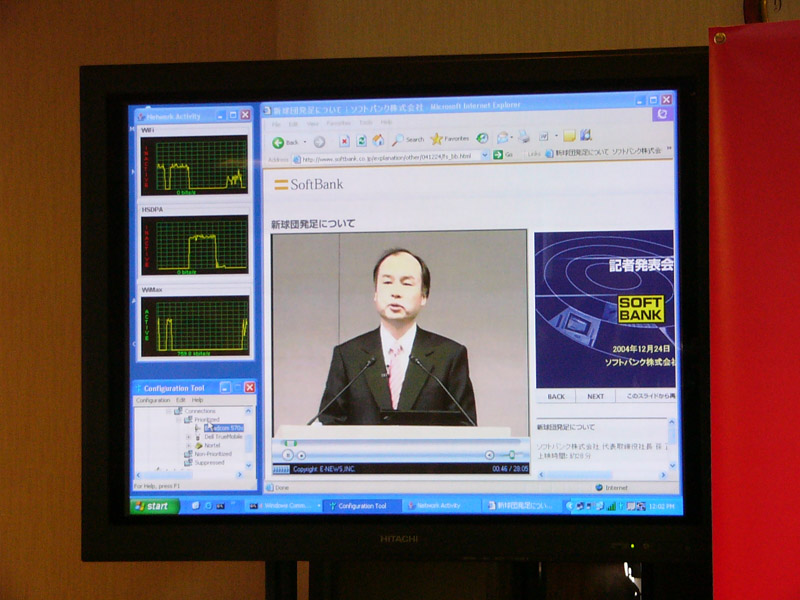Select Non-Prioritized in the connections tree
Image resolution: width=800 pixels, height=600 pixels.
[213, 454]
